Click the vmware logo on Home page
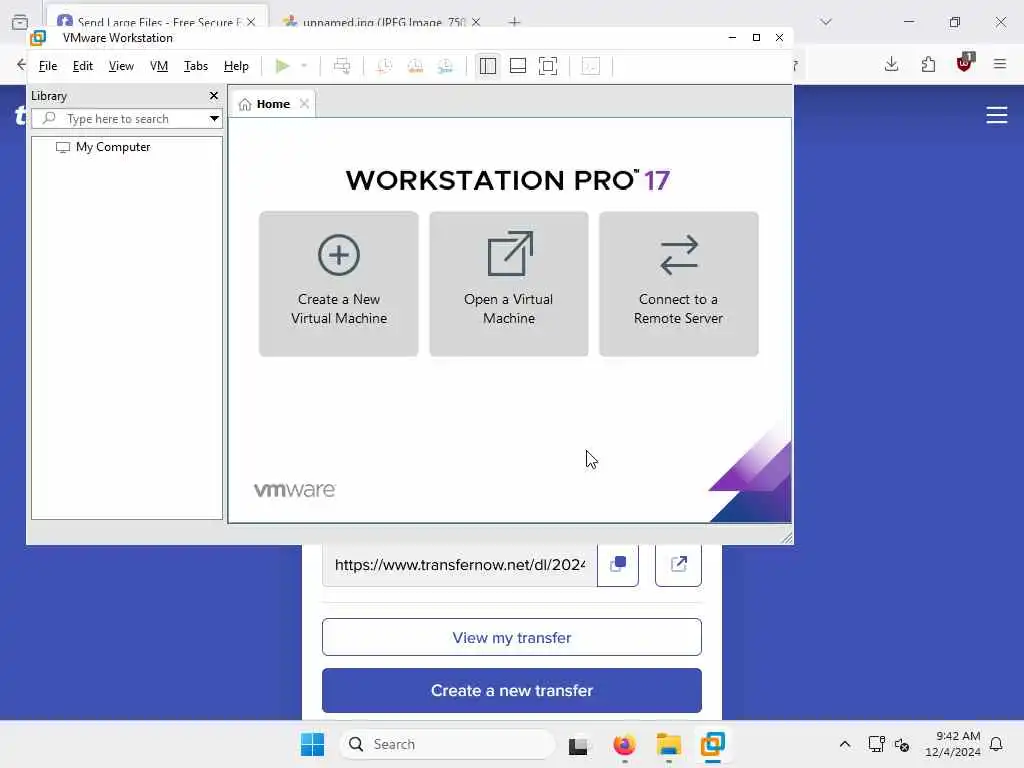1024x768 pixels. pyautogui.click(x=295, y=490)
